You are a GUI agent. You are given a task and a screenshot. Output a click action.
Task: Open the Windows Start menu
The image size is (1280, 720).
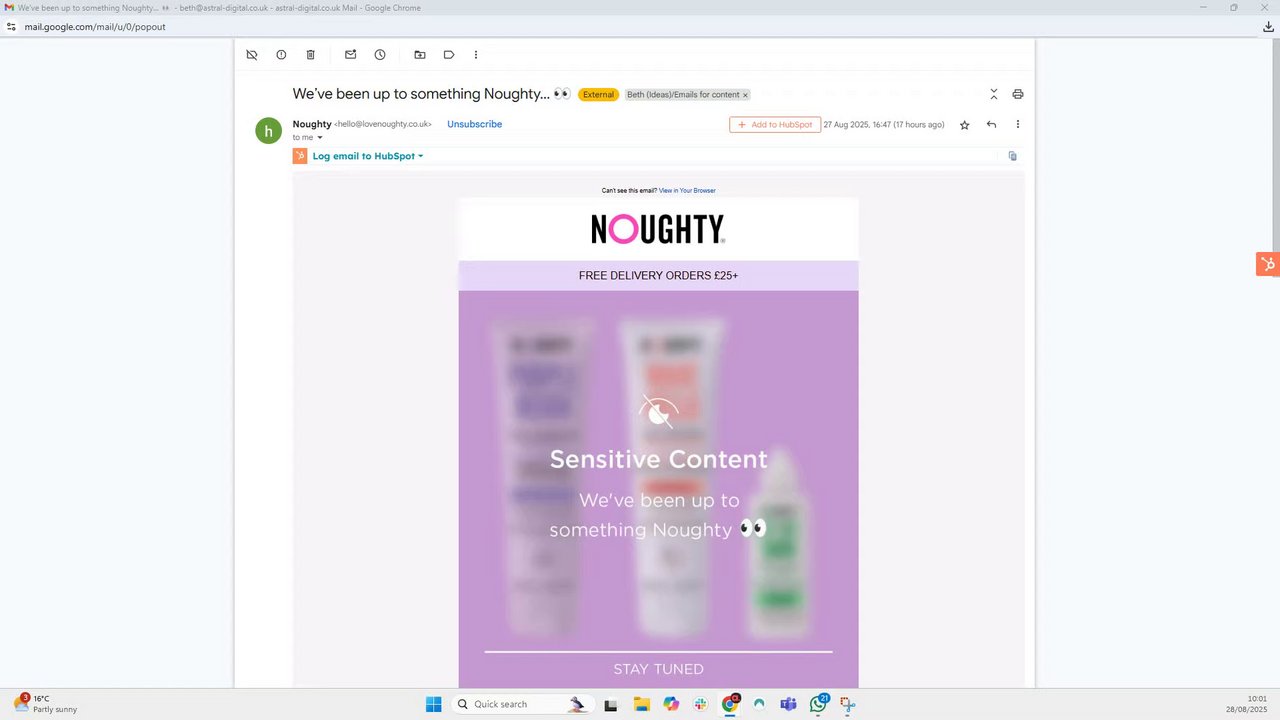[x=433, y=704]
